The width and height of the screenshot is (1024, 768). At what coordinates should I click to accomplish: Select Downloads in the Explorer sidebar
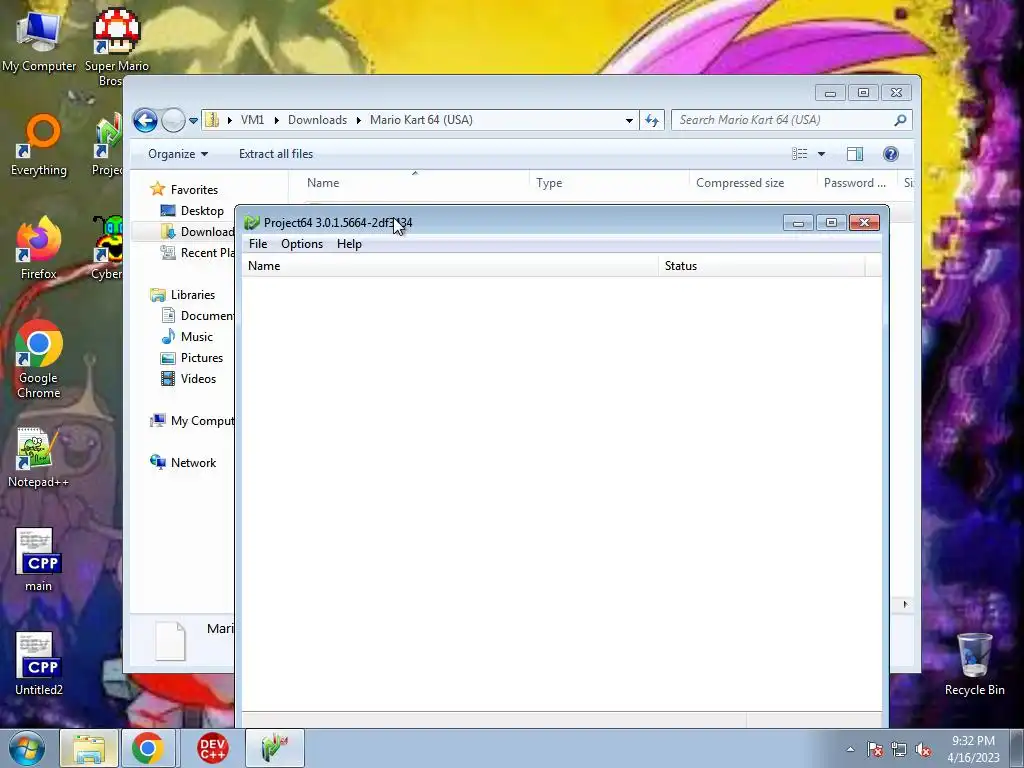(x=207, y=232)
